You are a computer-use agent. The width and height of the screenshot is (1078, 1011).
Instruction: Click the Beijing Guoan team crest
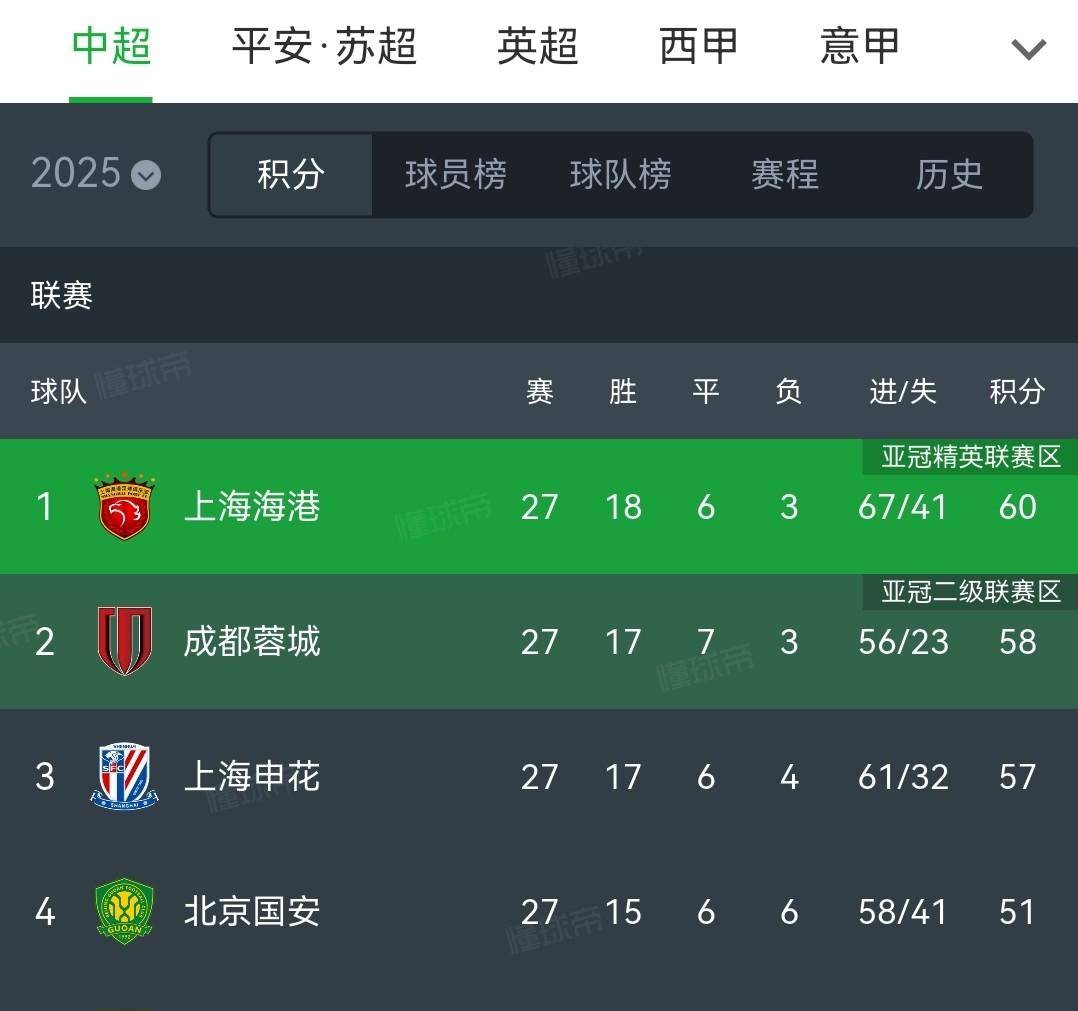125,912
